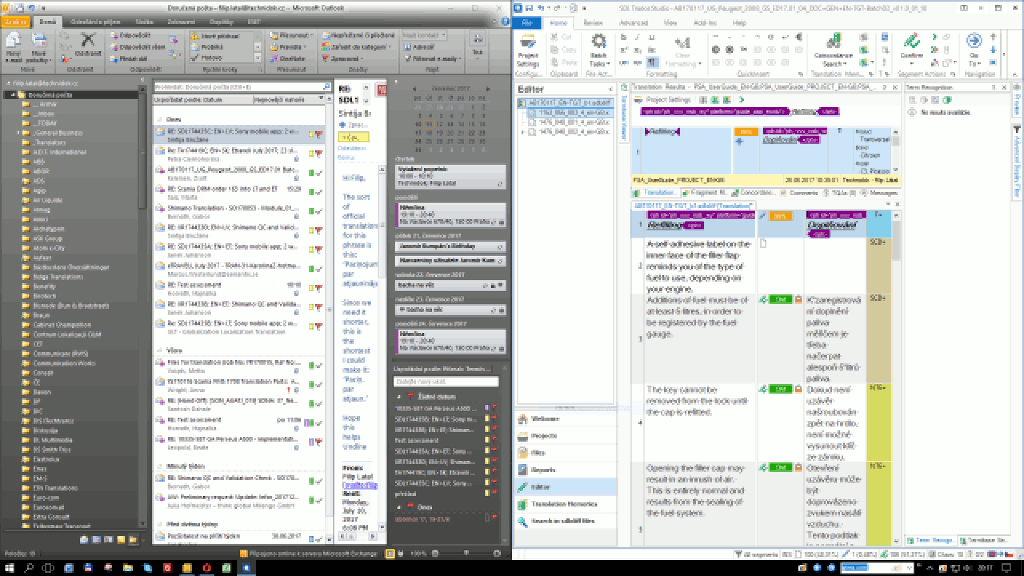Switch to Odesílání a příjem tab
This screenshot has height=576, width=1024.
93,22
